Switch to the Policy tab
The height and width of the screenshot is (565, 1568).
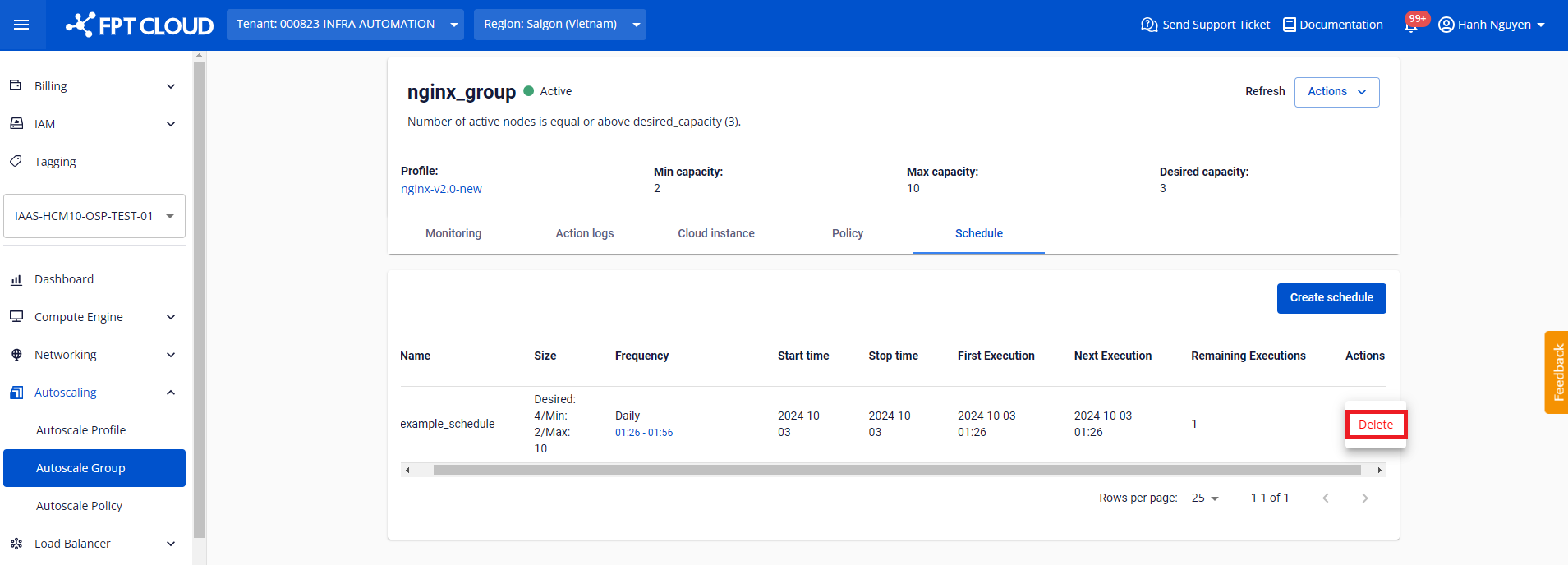(x=847, y=233)
